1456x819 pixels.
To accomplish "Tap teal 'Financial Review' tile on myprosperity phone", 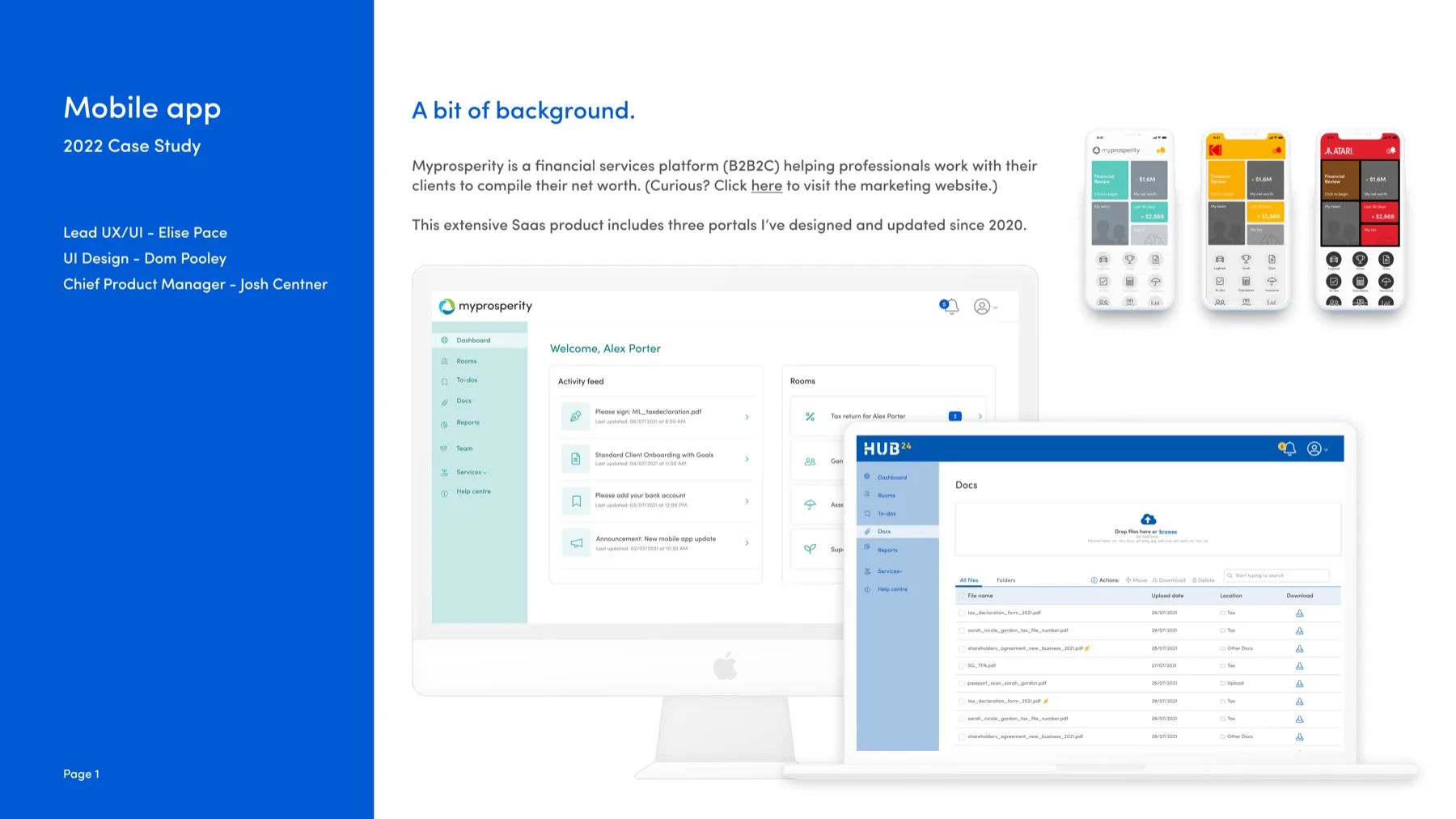I will point(1110,181).
